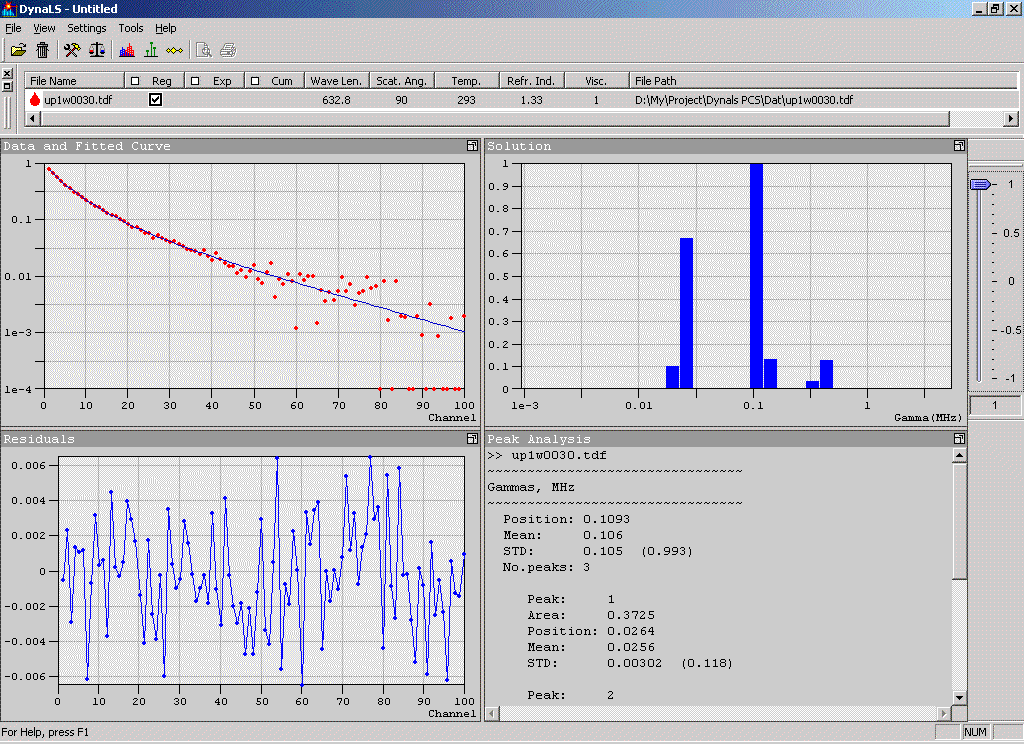Maximize the Residuals panel
The image size is (1024, 744).
(471, 439)
